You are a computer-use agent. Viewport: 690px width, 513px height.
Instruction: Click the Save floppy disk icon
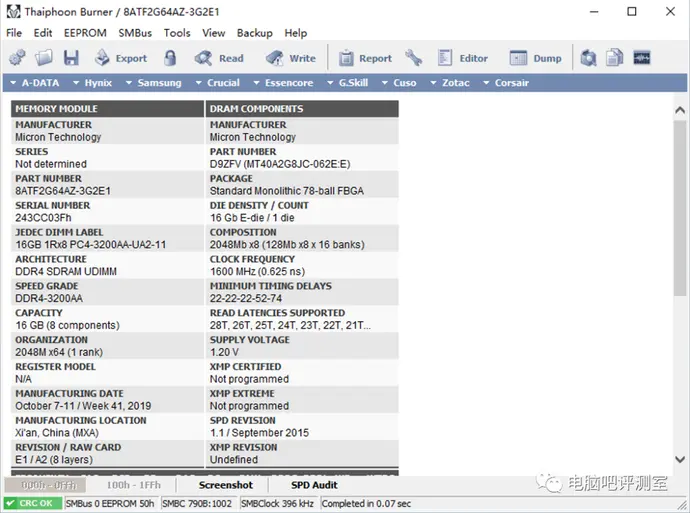tap(70, 58)
